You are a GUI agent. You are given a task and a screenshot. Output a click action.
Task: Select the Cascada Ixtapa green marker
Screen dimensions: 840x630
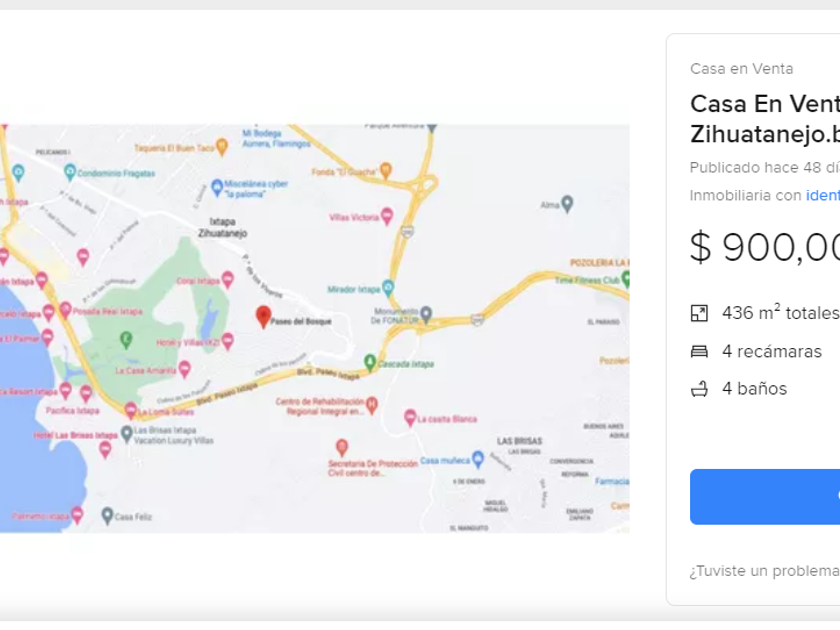(370, 361)
